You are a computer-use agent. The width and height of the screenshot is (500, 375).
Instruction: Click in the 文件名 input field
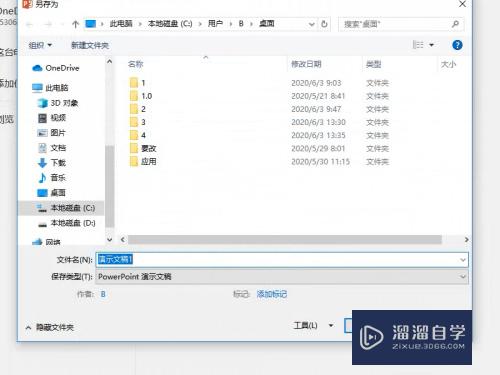point(282,260)
